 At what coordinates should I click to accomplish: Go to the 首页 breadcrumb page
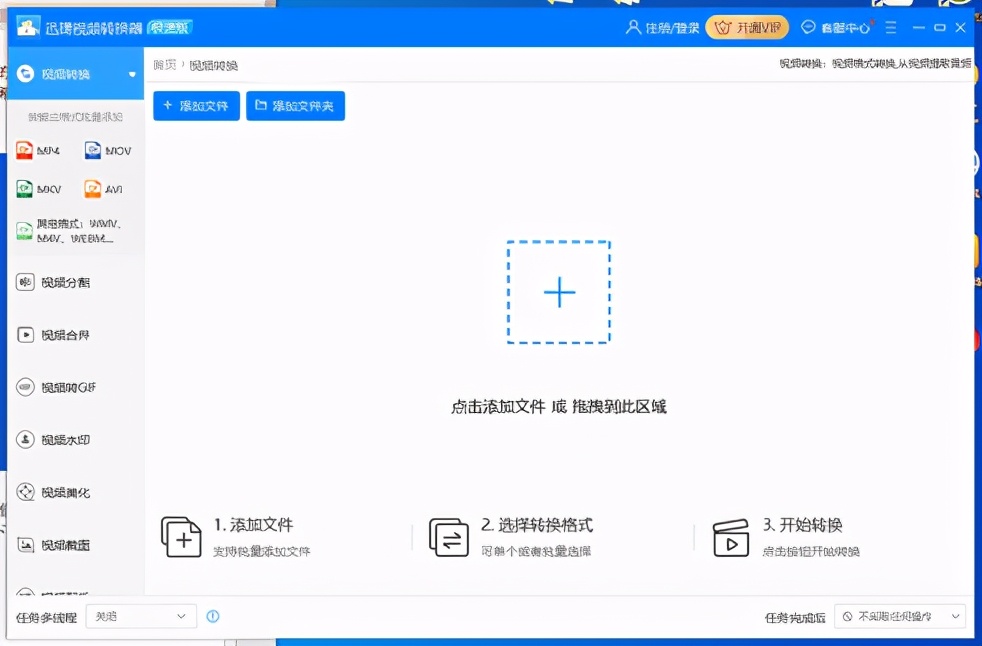click(x=164, y=65)
